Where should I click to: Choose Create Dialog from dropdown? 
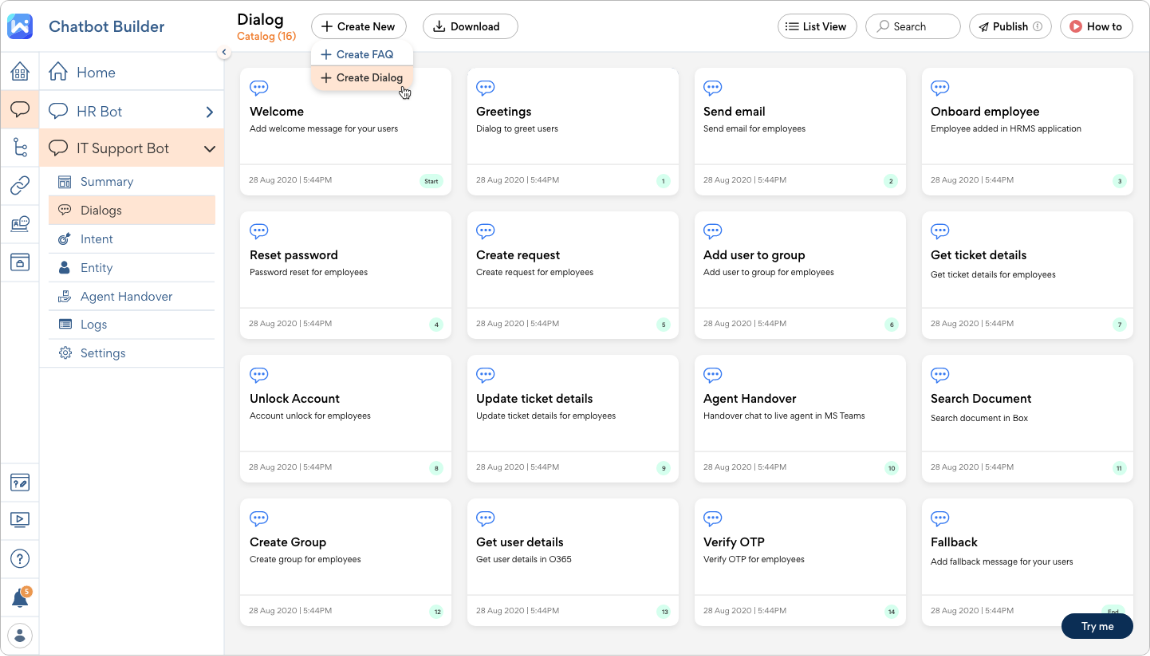[362, 77]
